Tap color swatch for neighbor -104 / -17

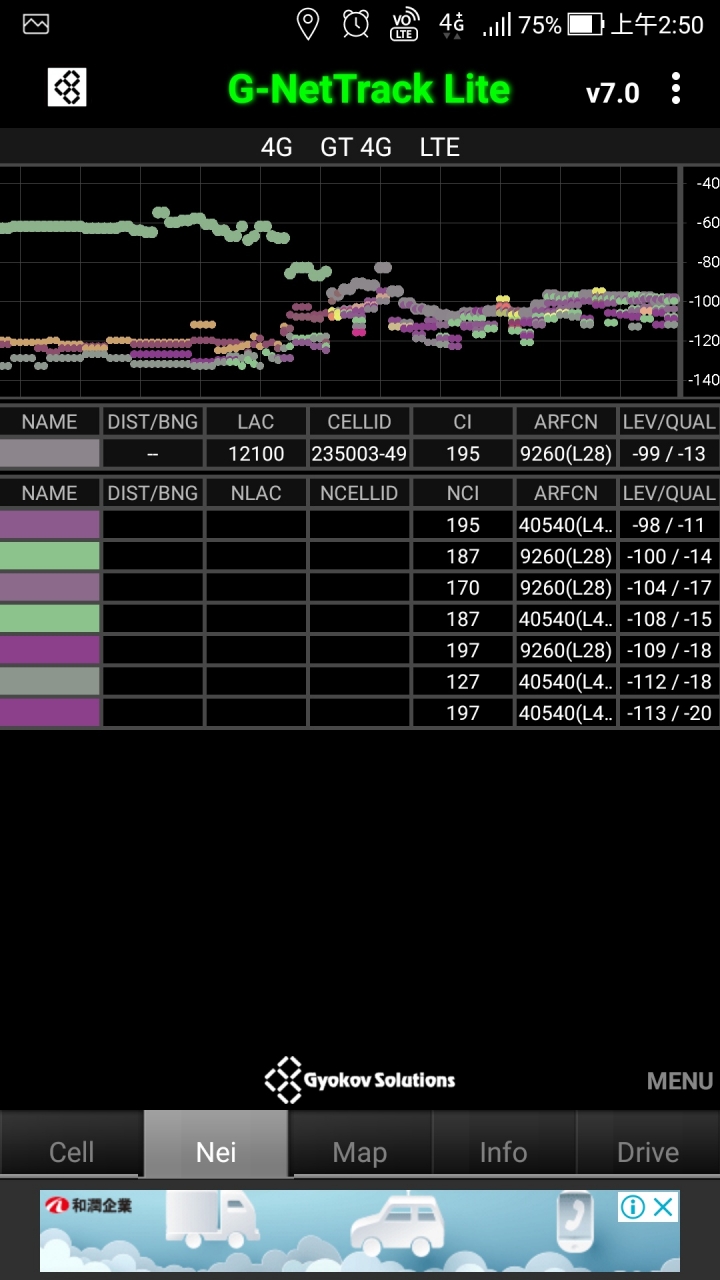coord(50,587)
